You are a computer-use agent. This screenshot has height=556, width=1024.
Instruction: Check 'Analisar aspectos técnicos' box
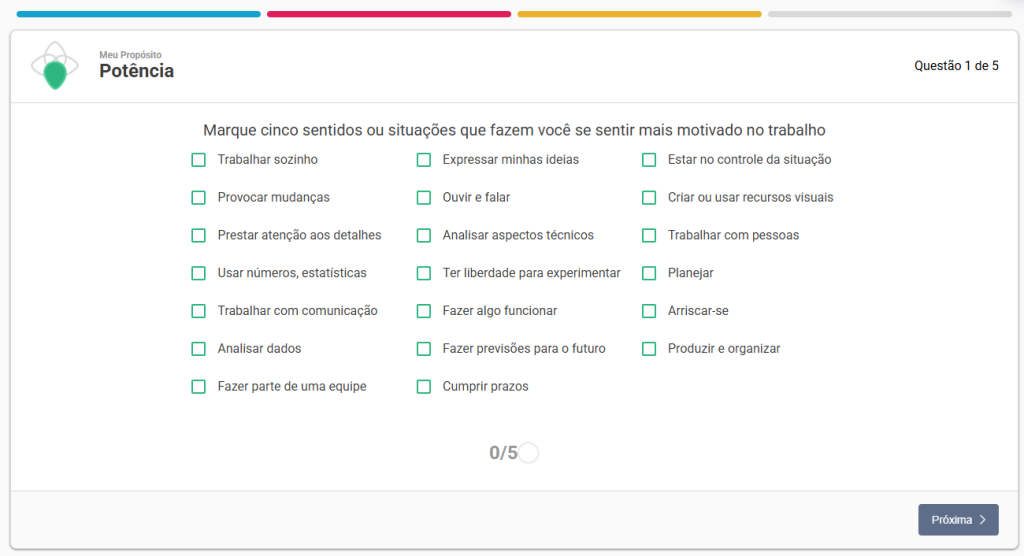[x=424, y=236]
